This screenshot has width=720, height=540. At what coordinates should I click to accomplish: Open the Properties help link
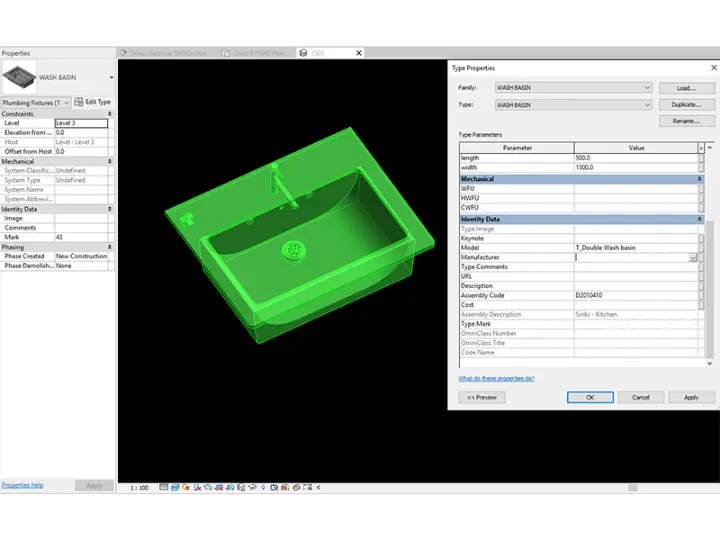22,485
